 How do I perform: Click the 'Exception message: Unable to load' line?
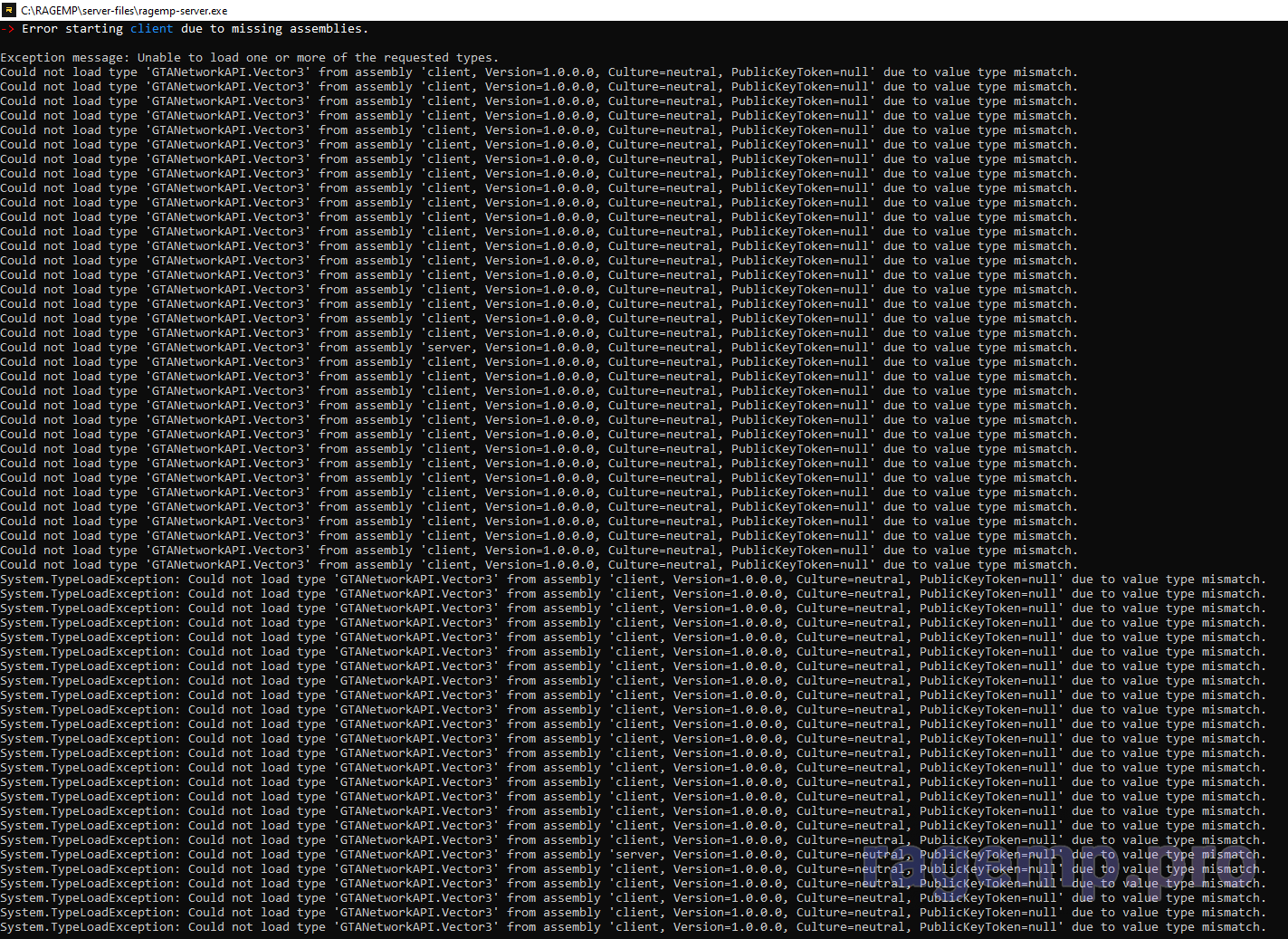coord(250,58)
